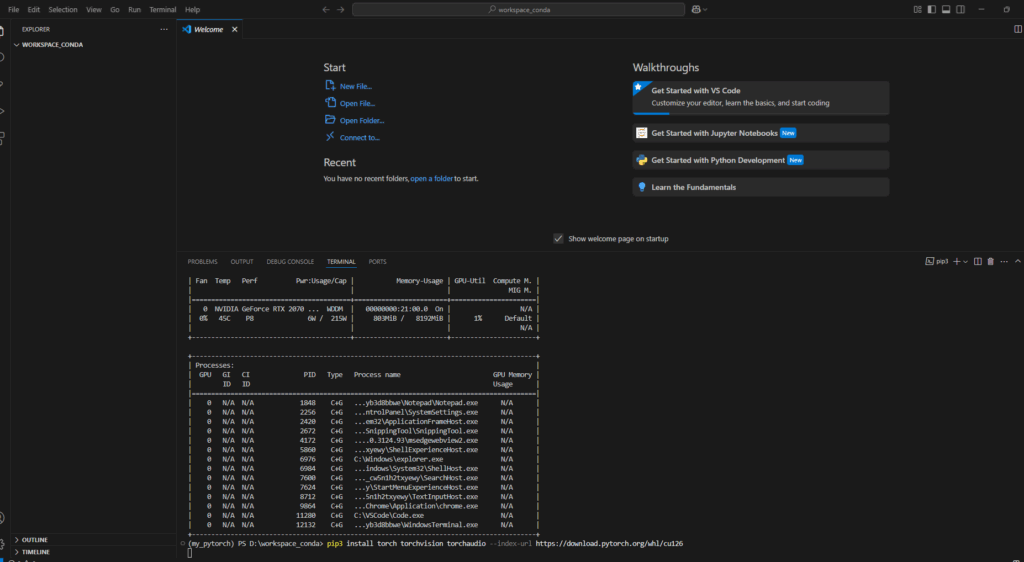
Task: Uncheck Show welcome page on startup
Action: 558,238
